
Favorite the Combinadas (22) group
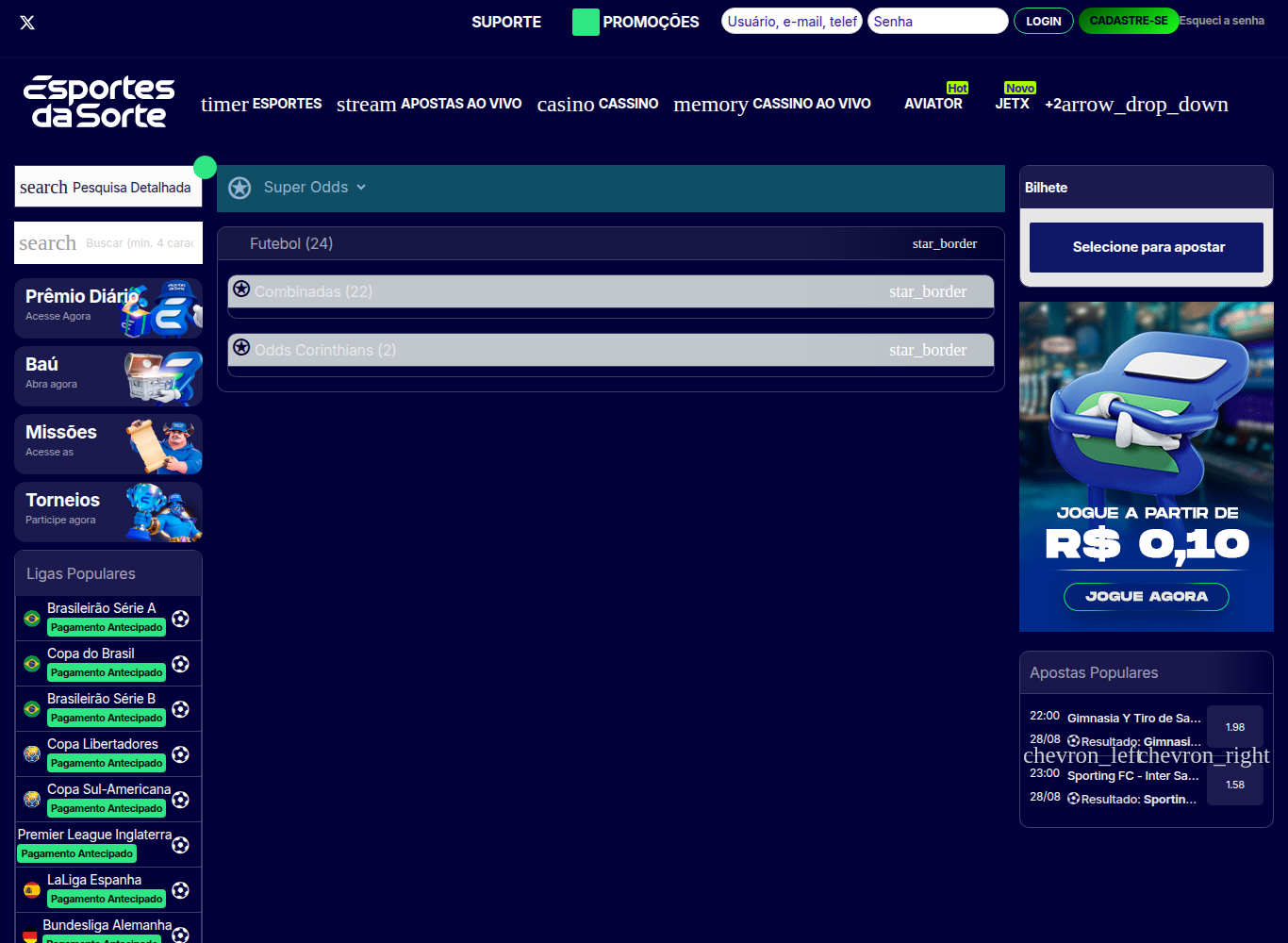pos(928,291)
